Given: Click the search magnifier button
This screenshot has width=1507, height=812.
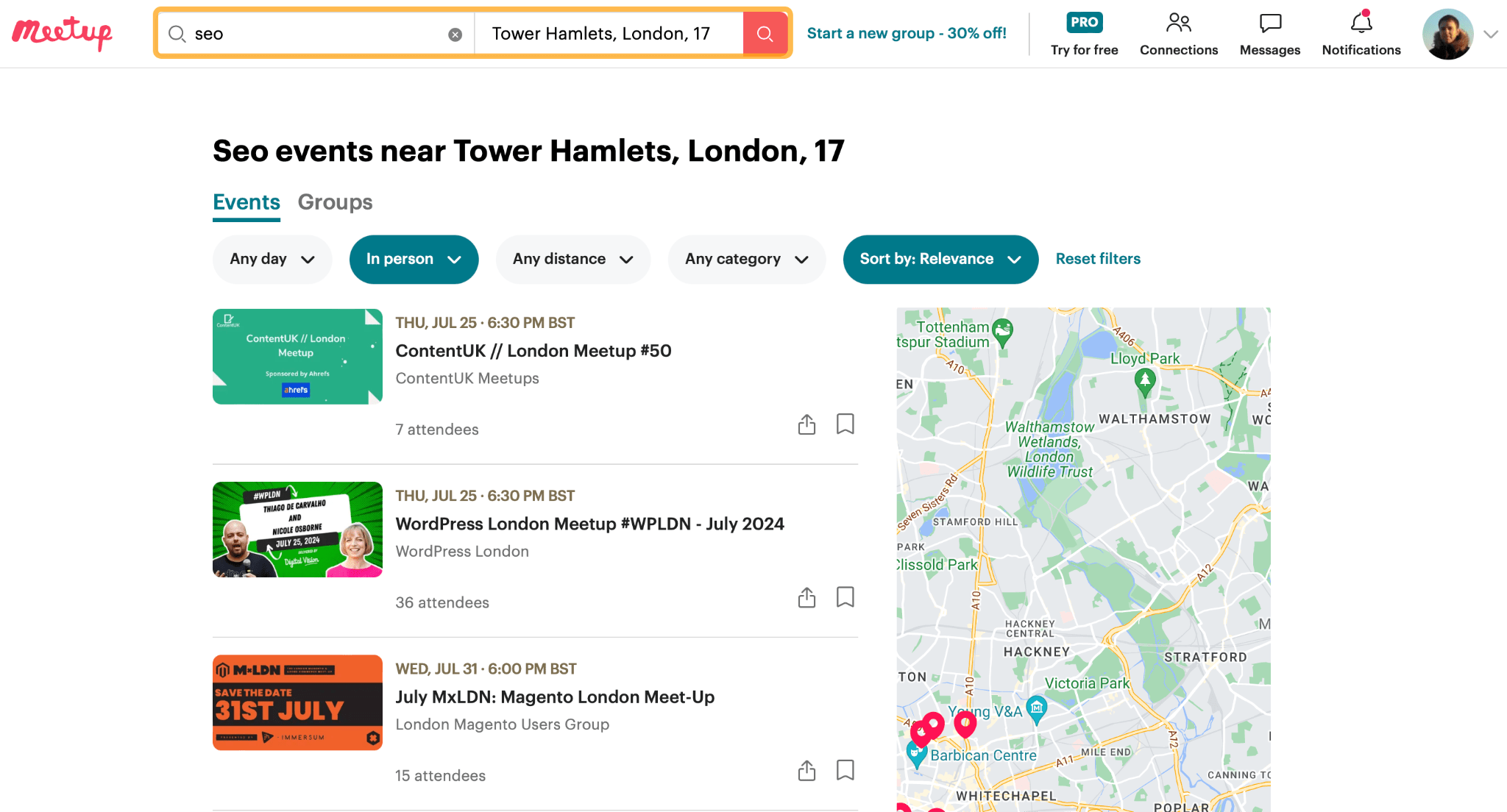Looking at the screenshot, I should [x=765, y=33].
